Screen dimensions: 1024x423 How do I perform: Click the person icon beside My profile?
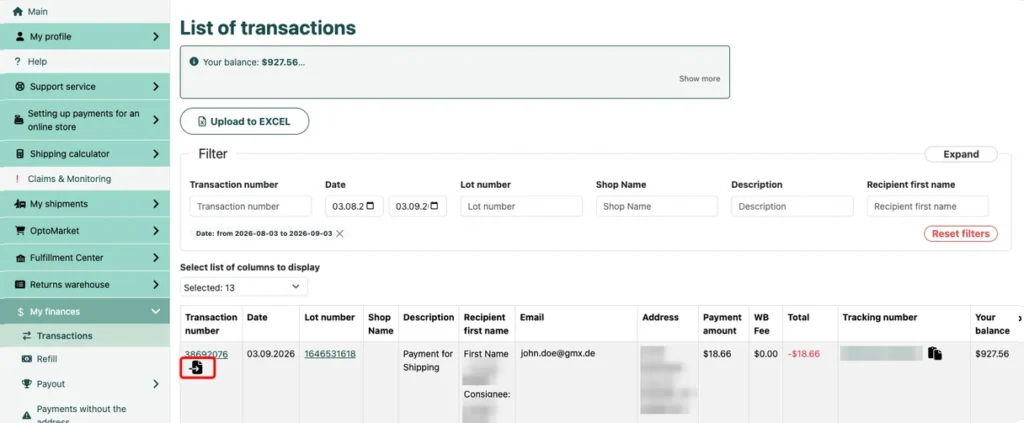[20, 37]
